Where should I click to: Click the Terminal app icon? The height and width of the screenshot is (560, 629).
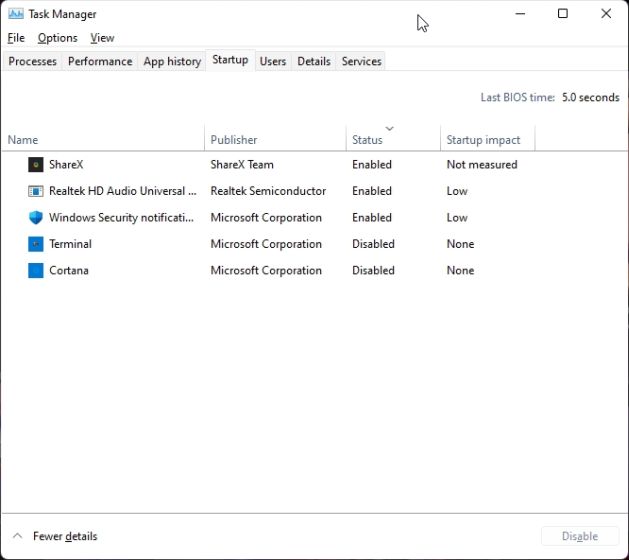pyautogui.click(x=36, y=244)
